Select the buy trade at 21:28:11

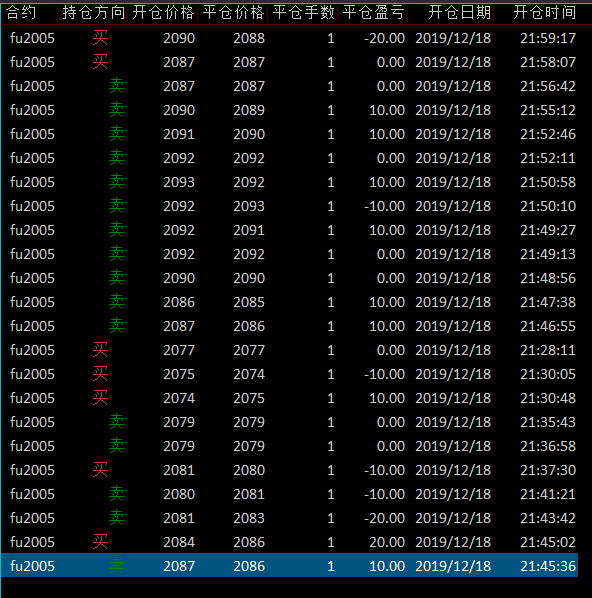[x=290, y=350]
